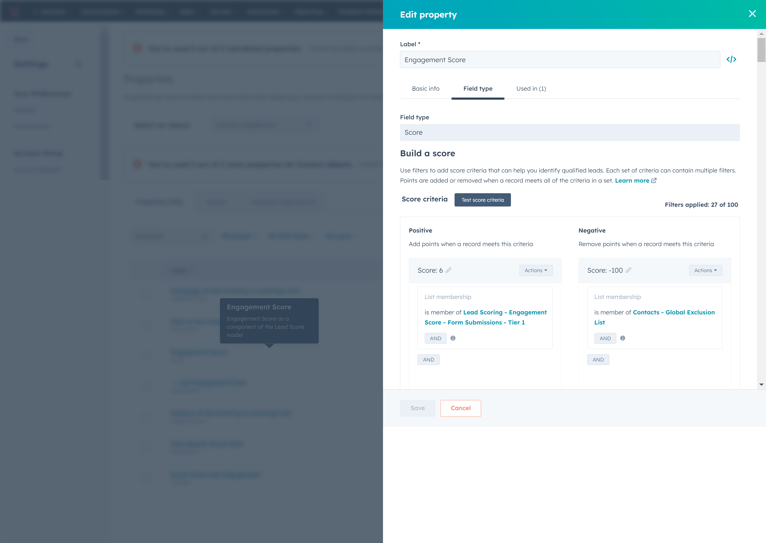Click the 'Negative' column heading
Screen dimensions: 766x543
[x=592, y=230]
